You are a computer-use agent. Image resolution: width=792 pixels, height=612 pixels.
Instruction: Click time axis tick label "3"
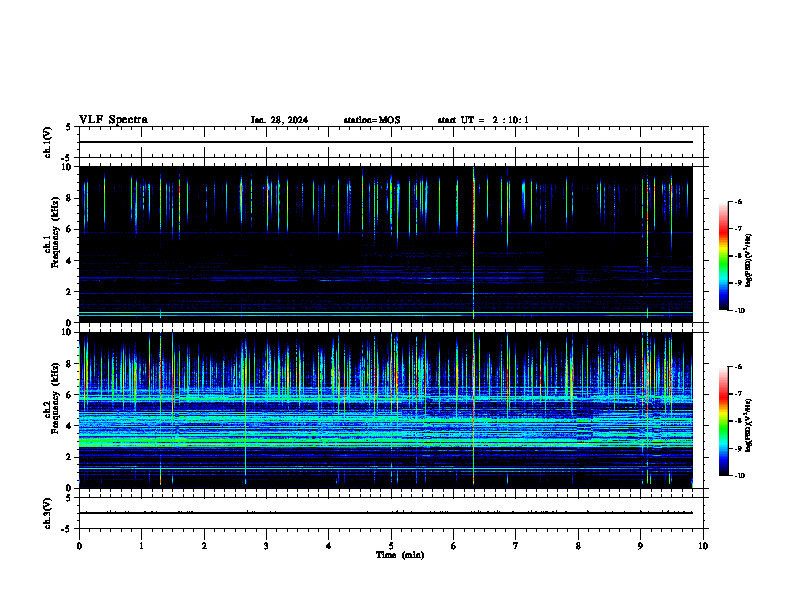tap(266, 546)
